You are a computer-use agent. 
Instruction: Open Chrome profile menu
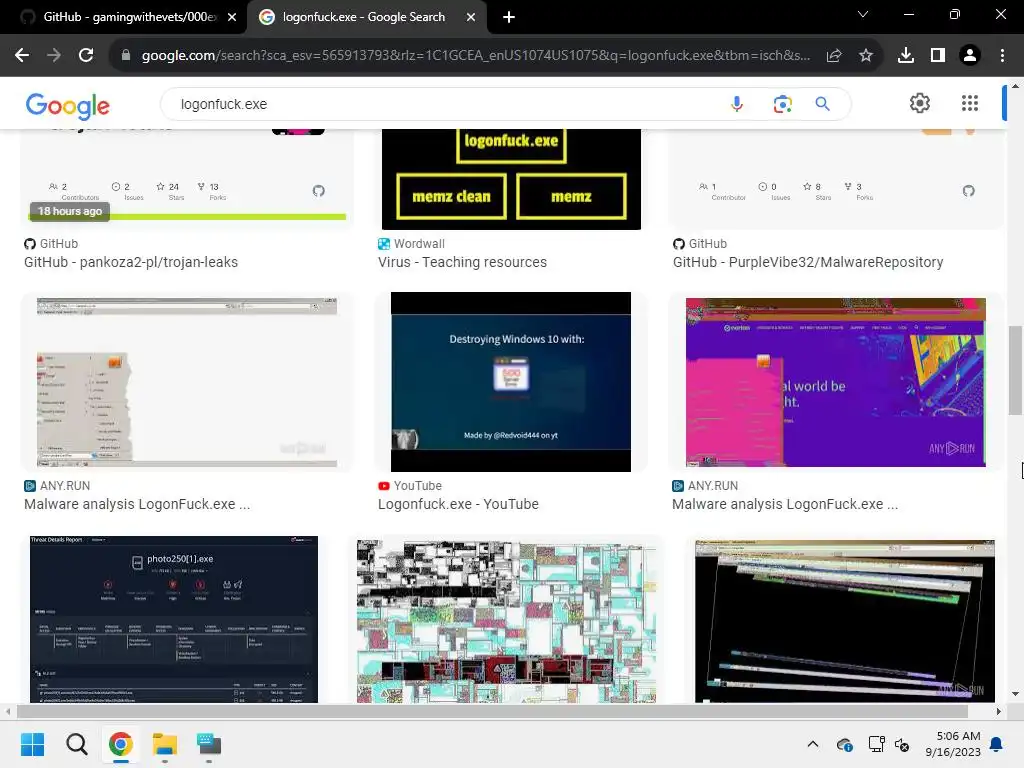pos(970,56)
